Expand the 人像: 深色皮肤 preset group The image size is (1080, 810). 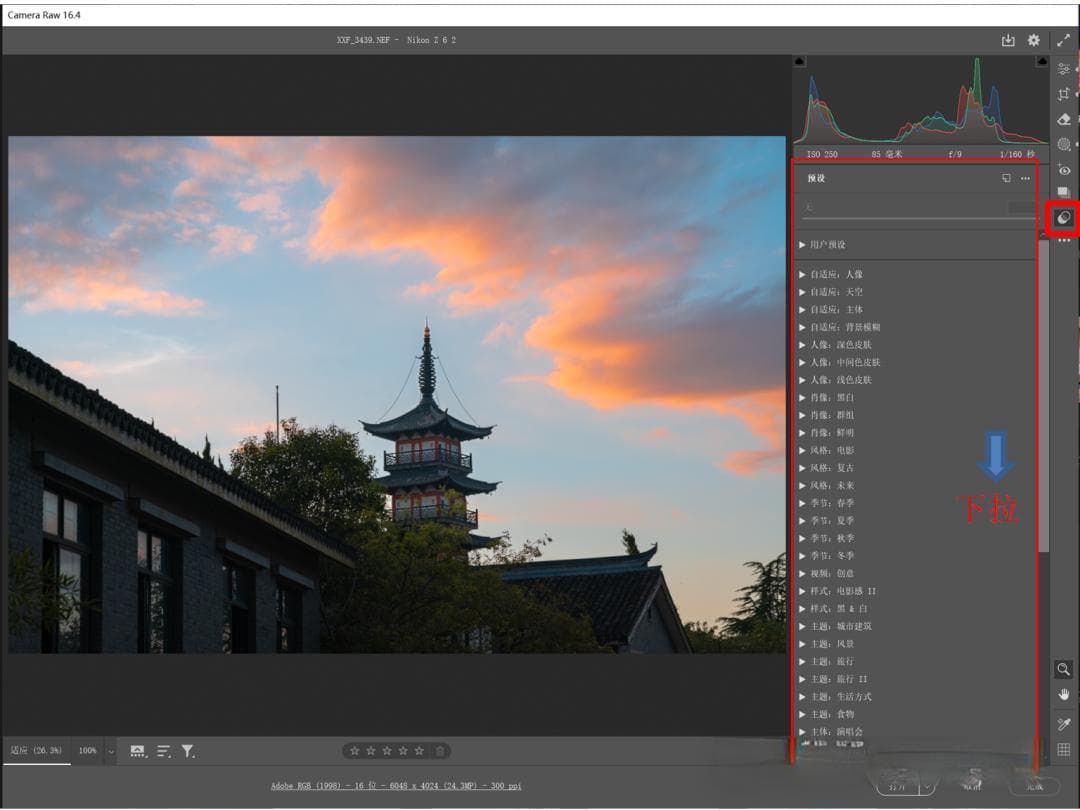[802, 344]
